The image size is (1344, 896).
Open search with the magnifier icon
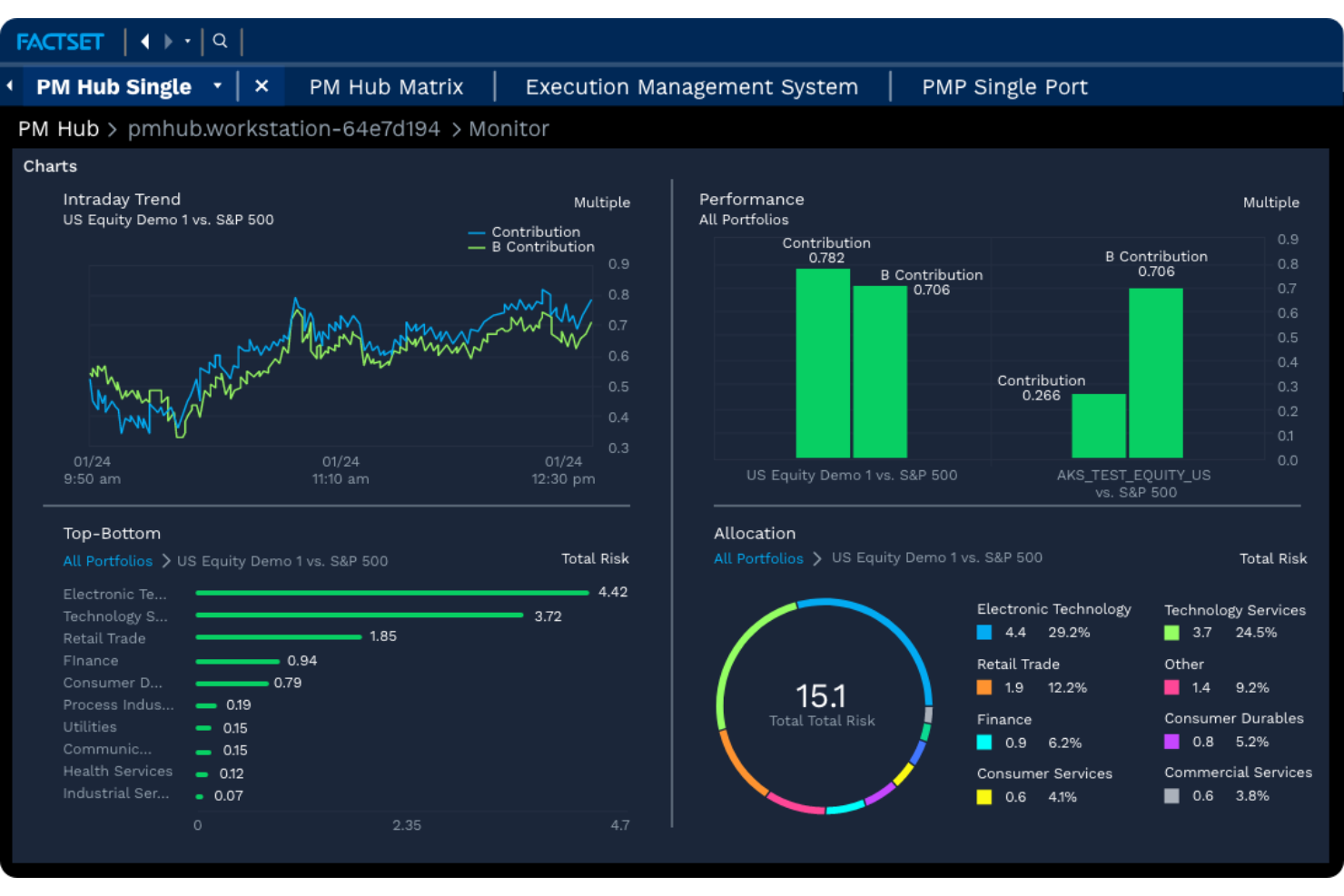click(x=220, y=41)
